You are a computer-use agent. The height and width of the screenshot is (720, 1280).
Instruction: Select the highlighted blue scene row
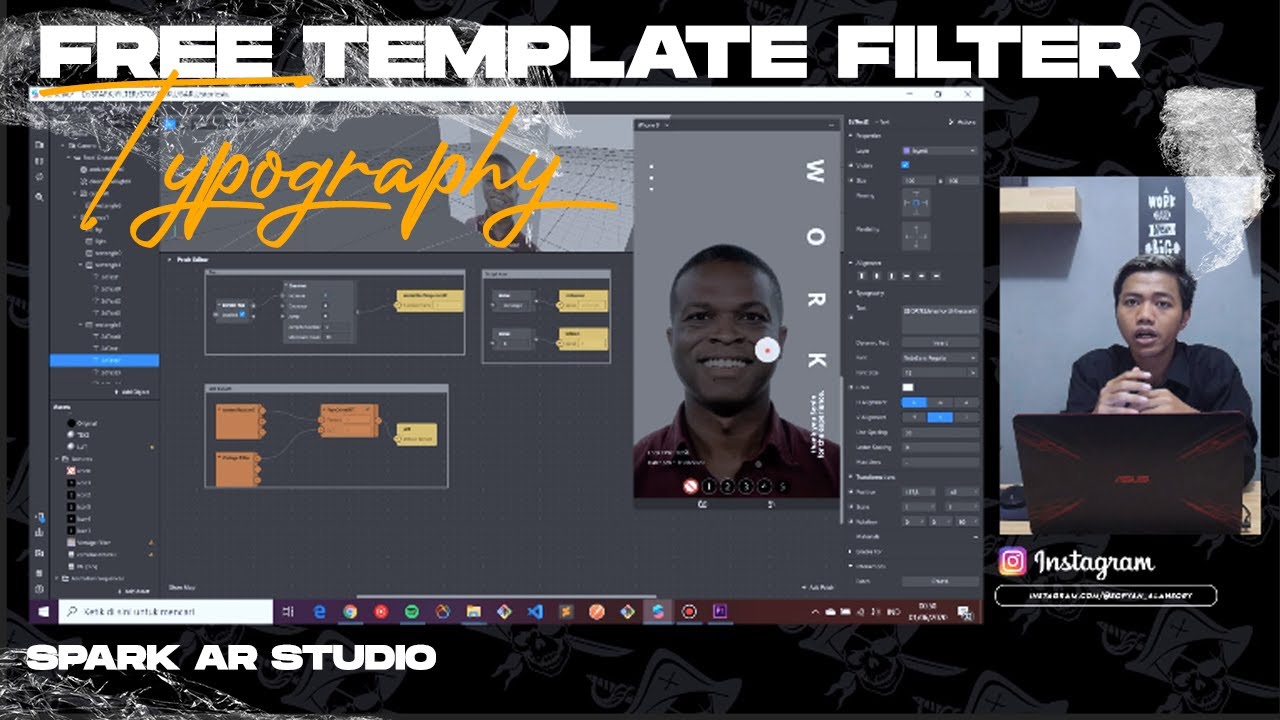click(104, 360)
